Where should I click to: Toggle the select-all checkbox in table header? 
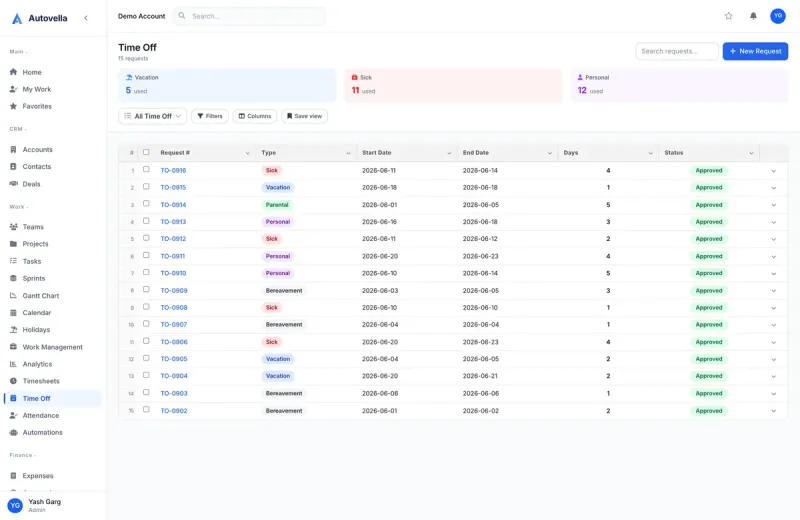[146, 152]
